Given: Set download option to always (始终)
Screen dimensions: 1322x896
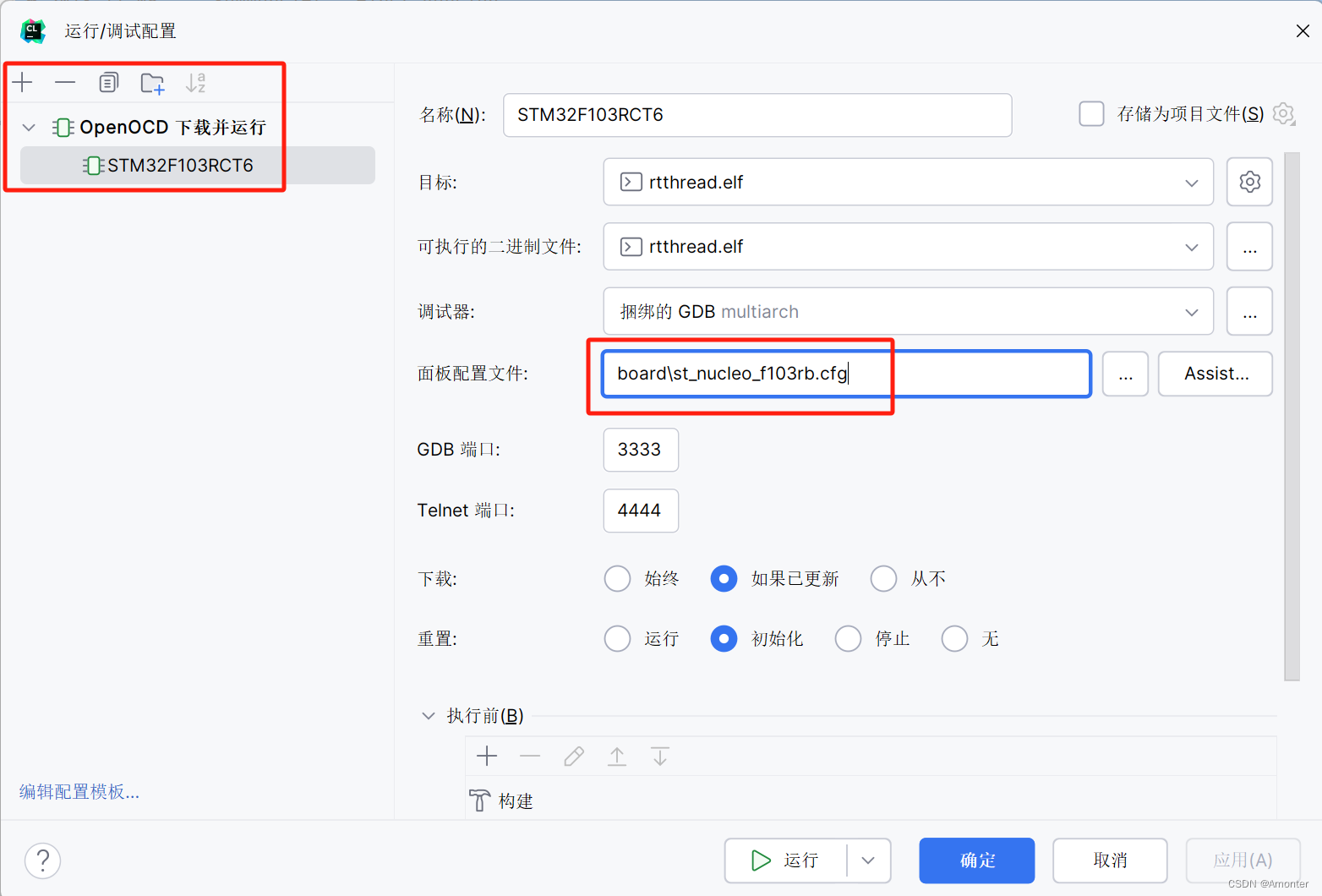Looking at the screenshot, I should point(617,579).
